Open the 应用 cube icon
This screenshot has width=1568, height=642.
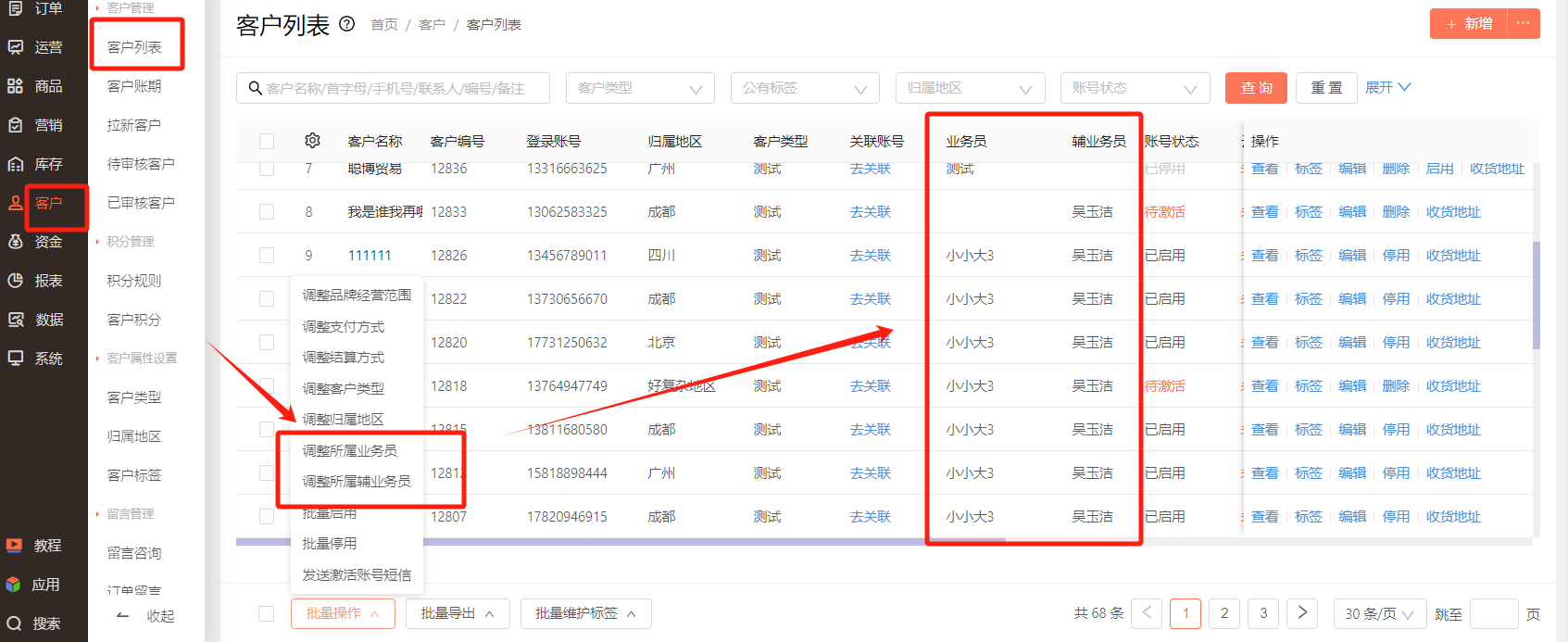pyautogui.click(x=14, y=585)
